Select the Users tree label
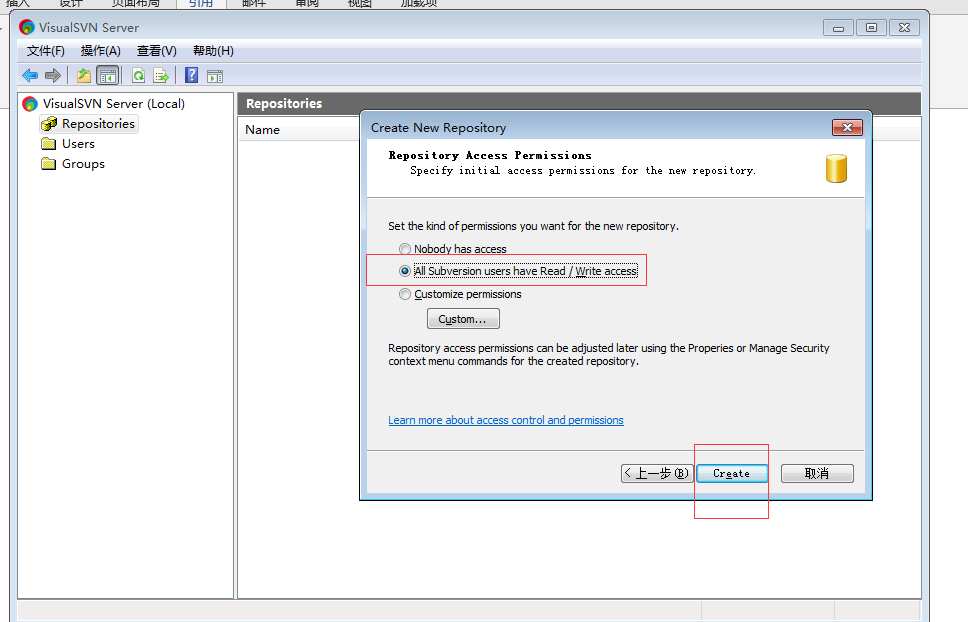Screen dimensions: 968x622 [x=78, y=144]
